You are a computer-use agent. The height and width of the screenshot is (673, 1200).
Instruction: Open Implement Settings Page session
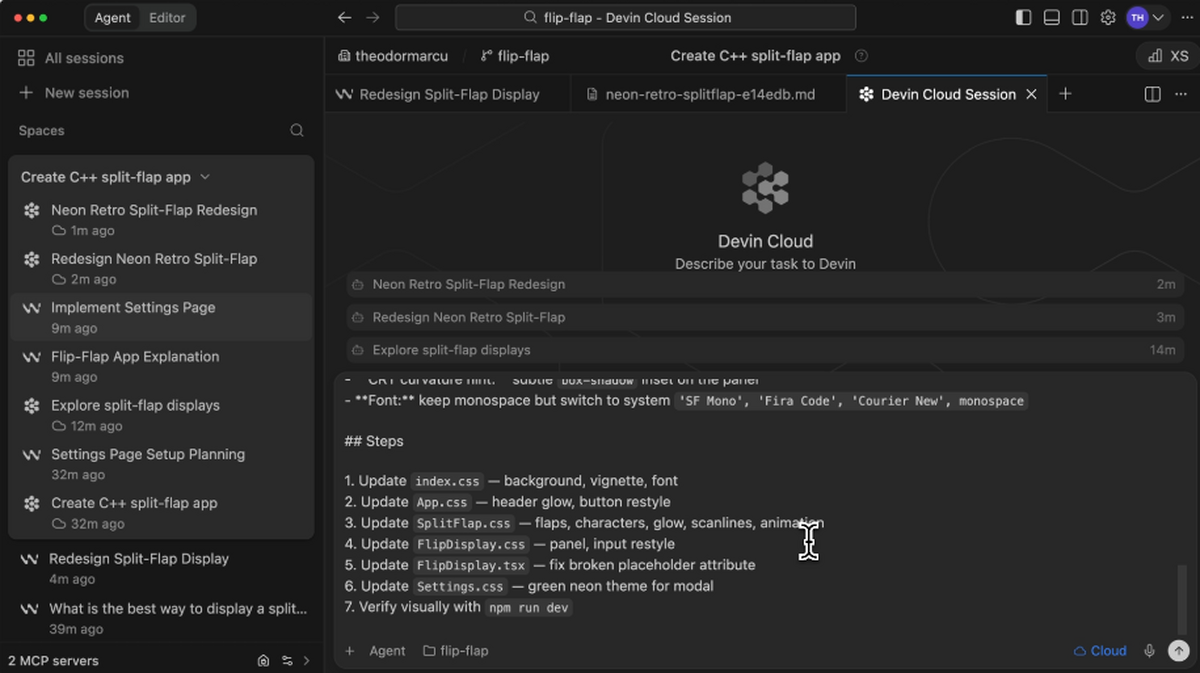pyautogui.click(x=160, y=317)
